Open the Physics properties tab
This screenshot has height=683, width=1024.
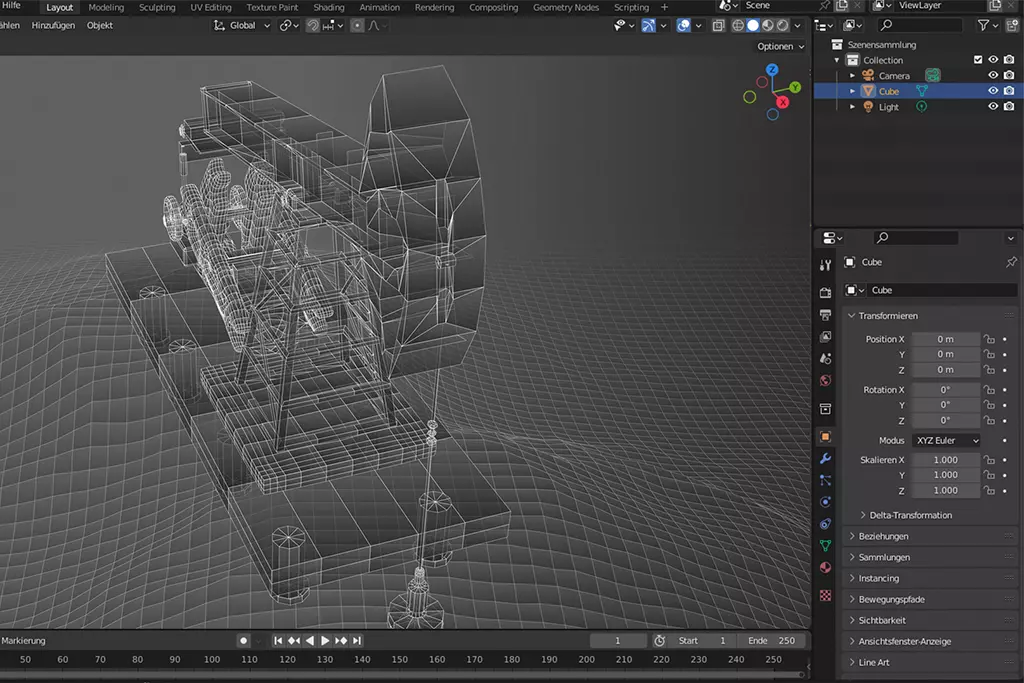(x=825, y=502)
